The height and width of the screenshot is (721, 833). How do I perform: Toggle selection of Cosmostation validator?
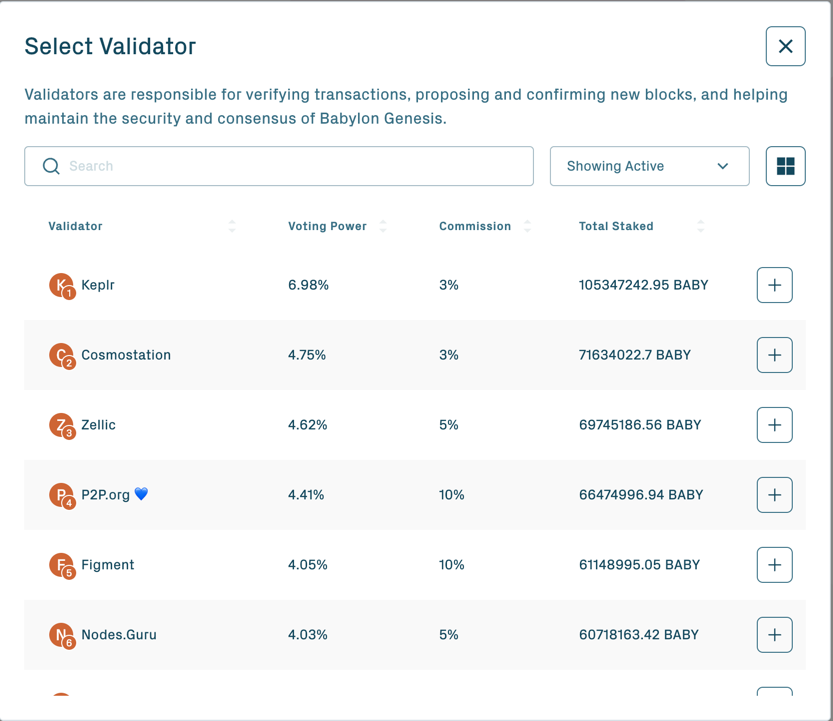click(774, 355)
